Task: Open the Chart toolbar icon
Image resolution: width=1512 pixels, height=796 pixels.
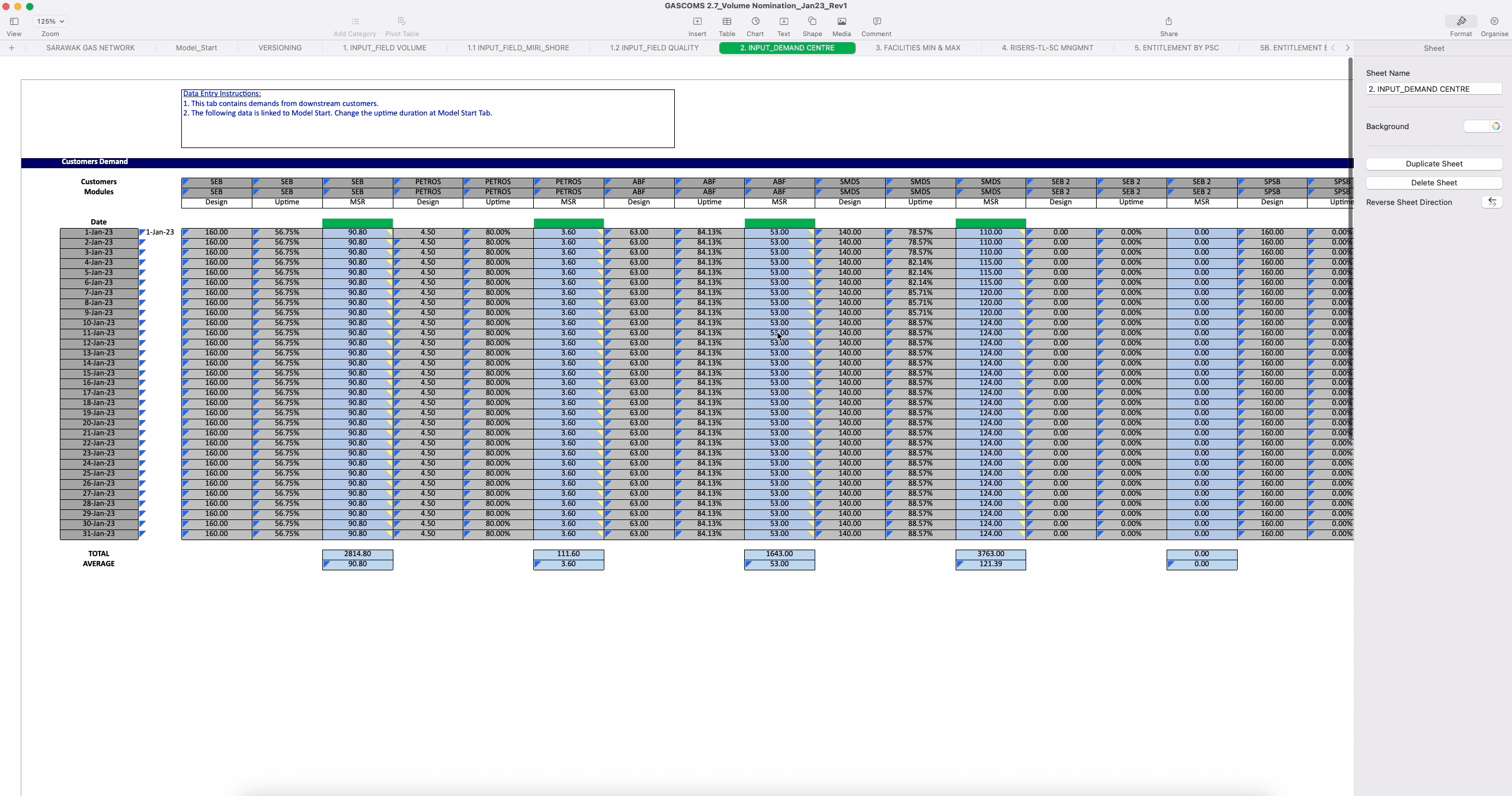Action: [x=755, y=21]
